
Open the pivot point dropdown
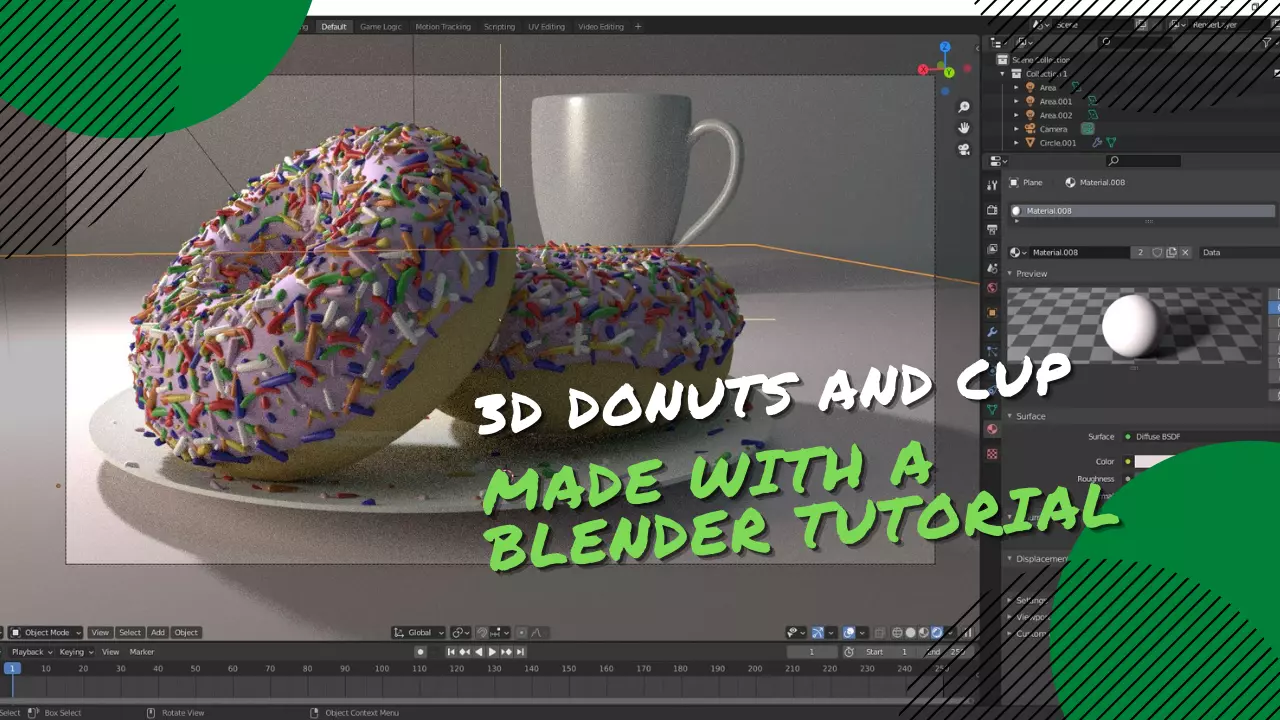[x=460, y=632]
